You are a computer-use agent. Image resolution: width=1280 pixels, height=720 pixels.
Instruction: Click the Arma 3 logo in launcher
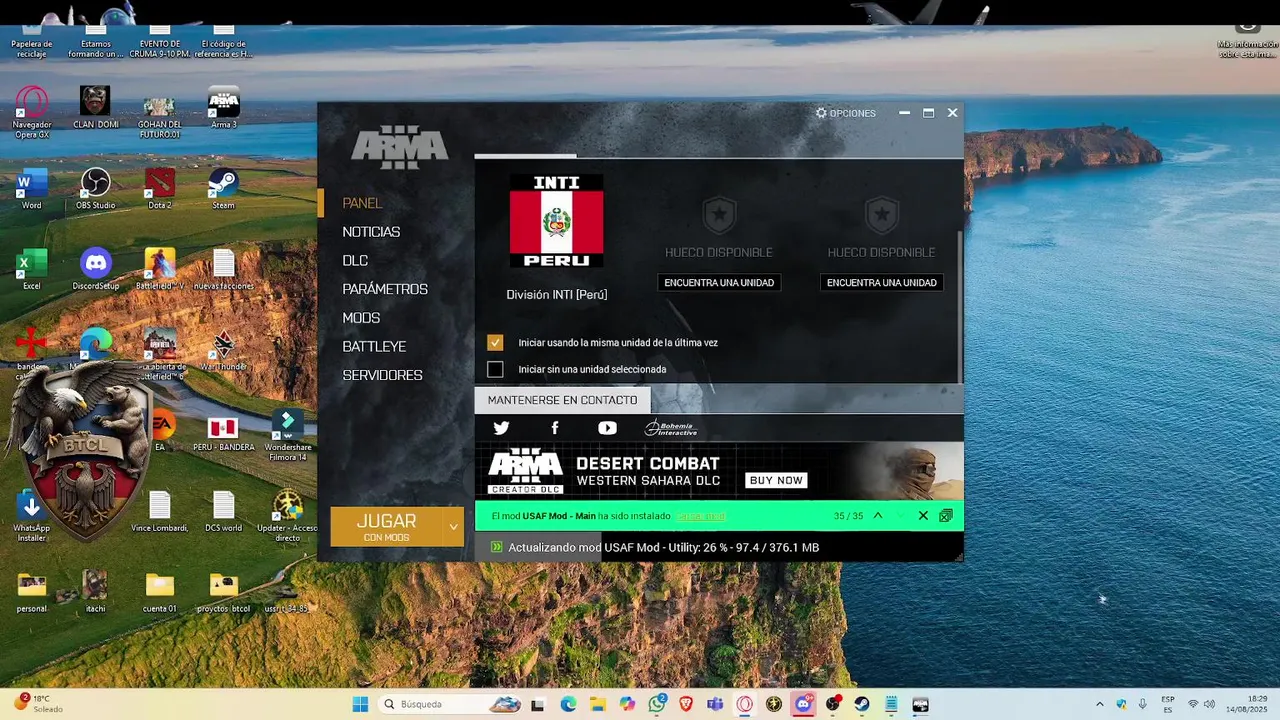click(399, 147)
